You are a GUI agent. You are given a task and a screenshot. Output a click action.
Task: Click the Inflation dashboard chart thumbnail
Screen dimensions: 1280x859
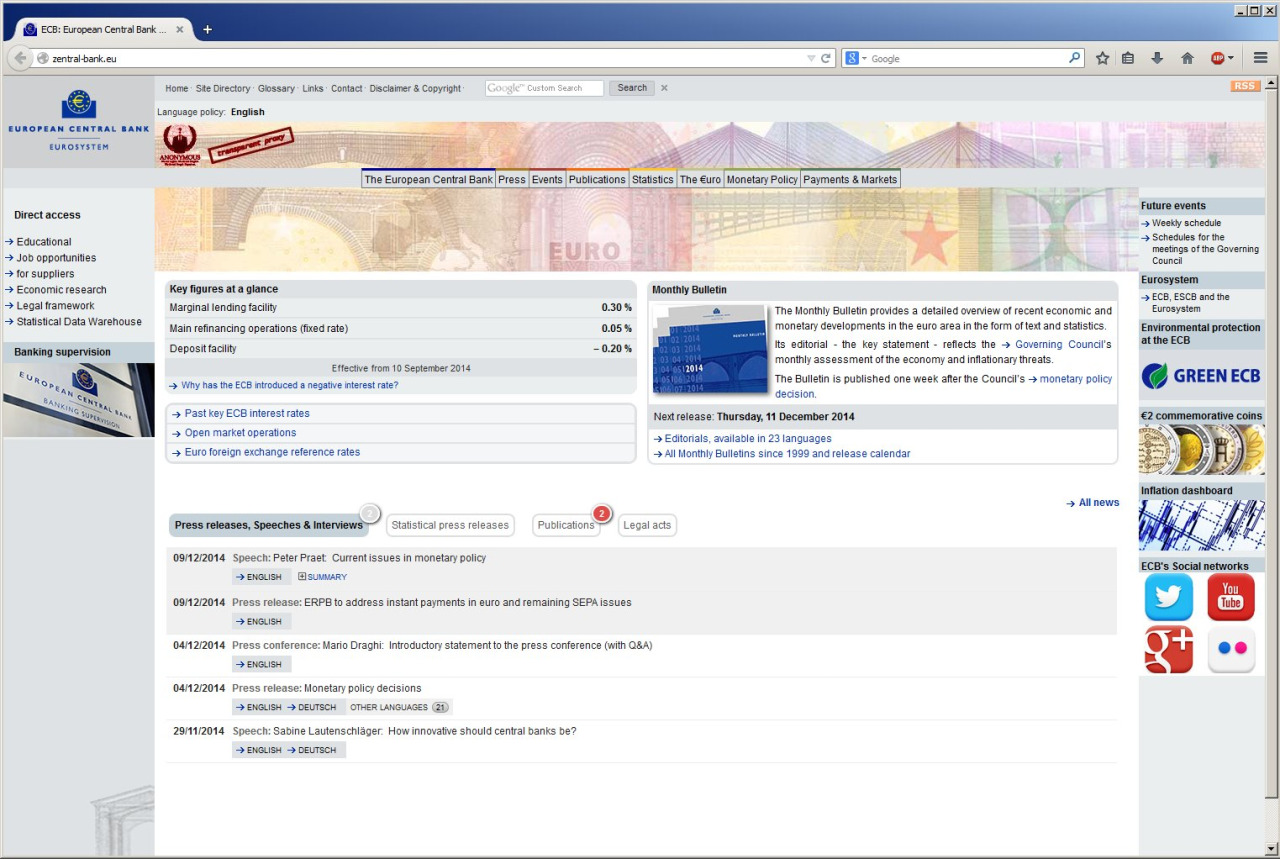pyautogui.click(x=1201, y=525)
